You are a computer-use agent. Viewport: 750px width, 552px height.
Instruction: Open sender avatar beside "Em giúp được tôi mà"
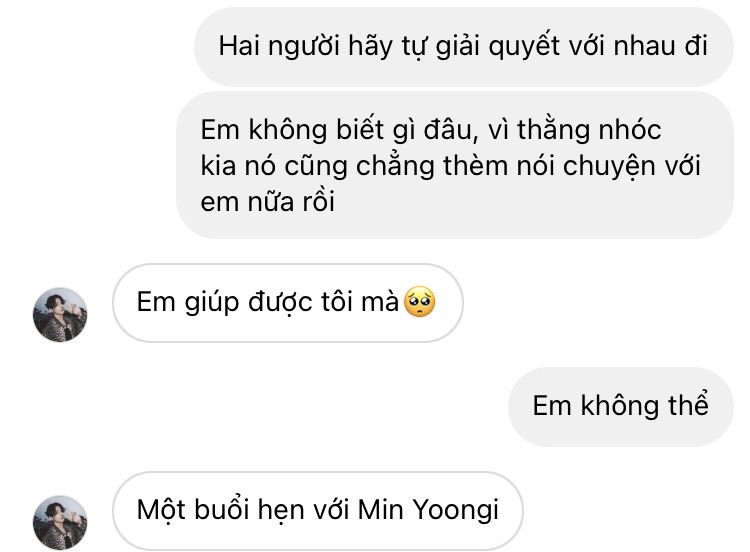coord(60,314)
